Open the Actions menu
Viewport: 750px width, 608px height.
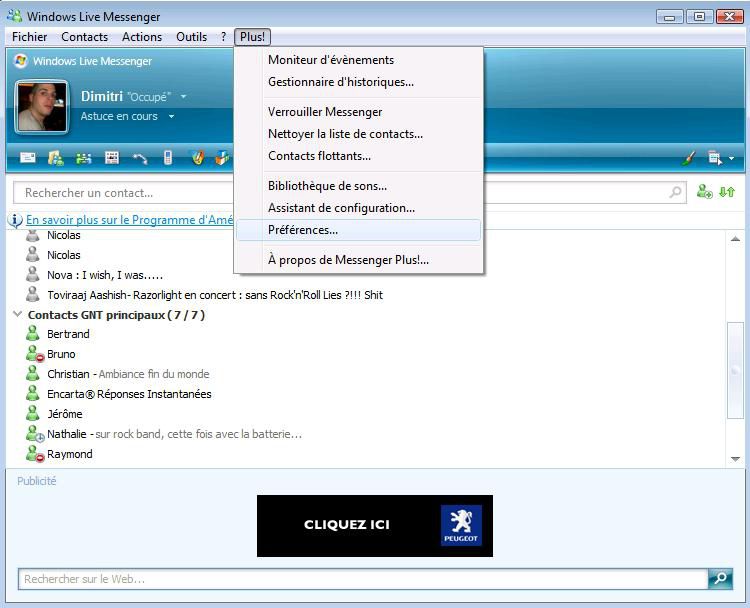[142, 37]
